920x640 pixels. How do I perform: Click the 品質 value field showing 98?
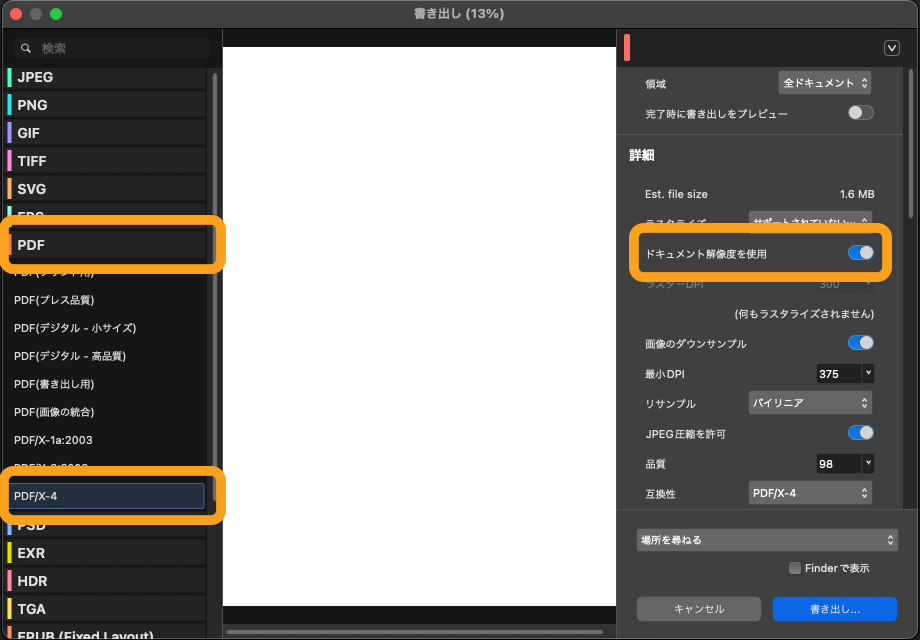(838, 463)
